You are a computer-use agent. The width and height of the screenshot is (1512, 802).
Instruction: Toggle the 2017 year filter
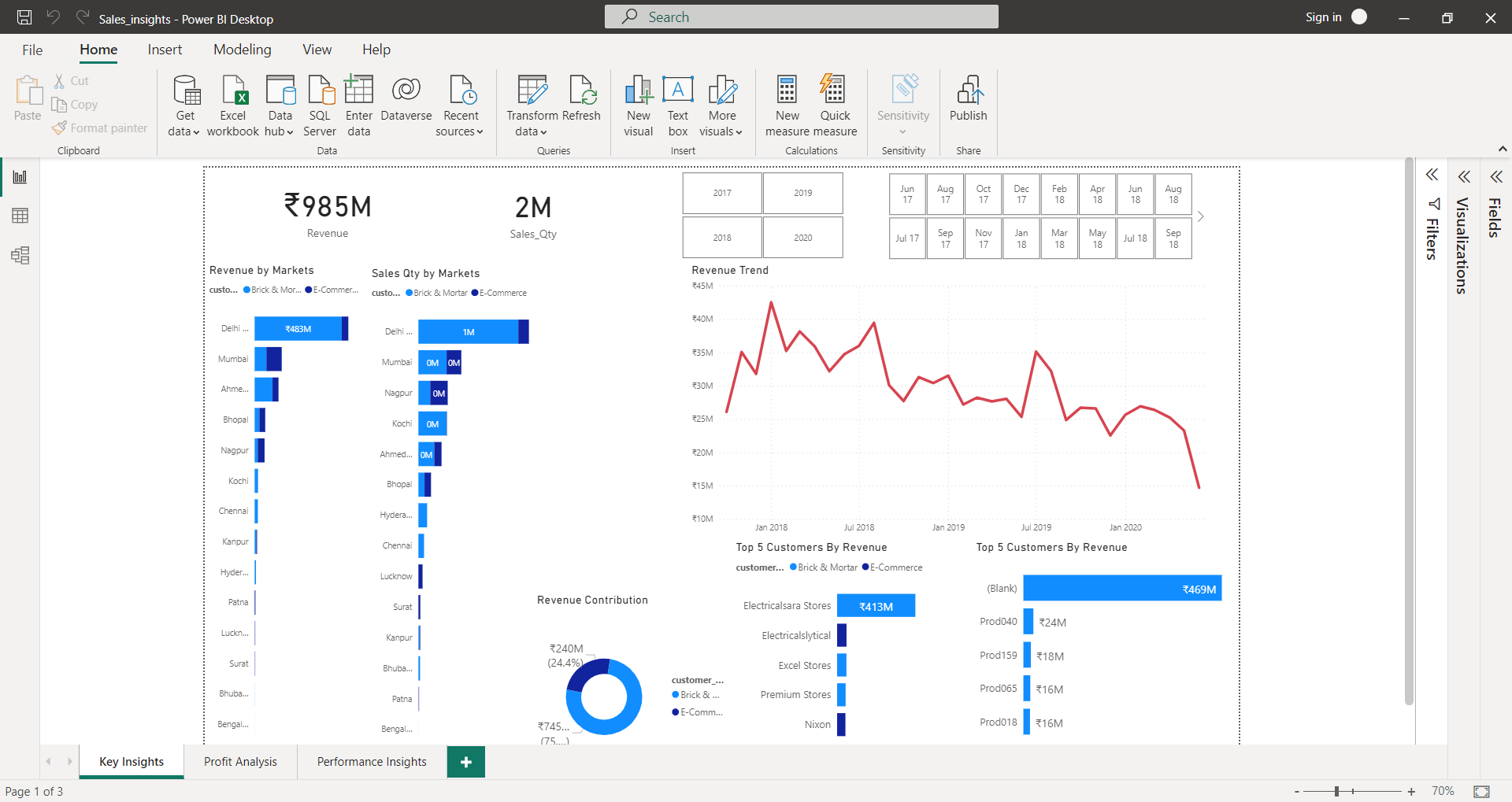(x=721, y=193)
